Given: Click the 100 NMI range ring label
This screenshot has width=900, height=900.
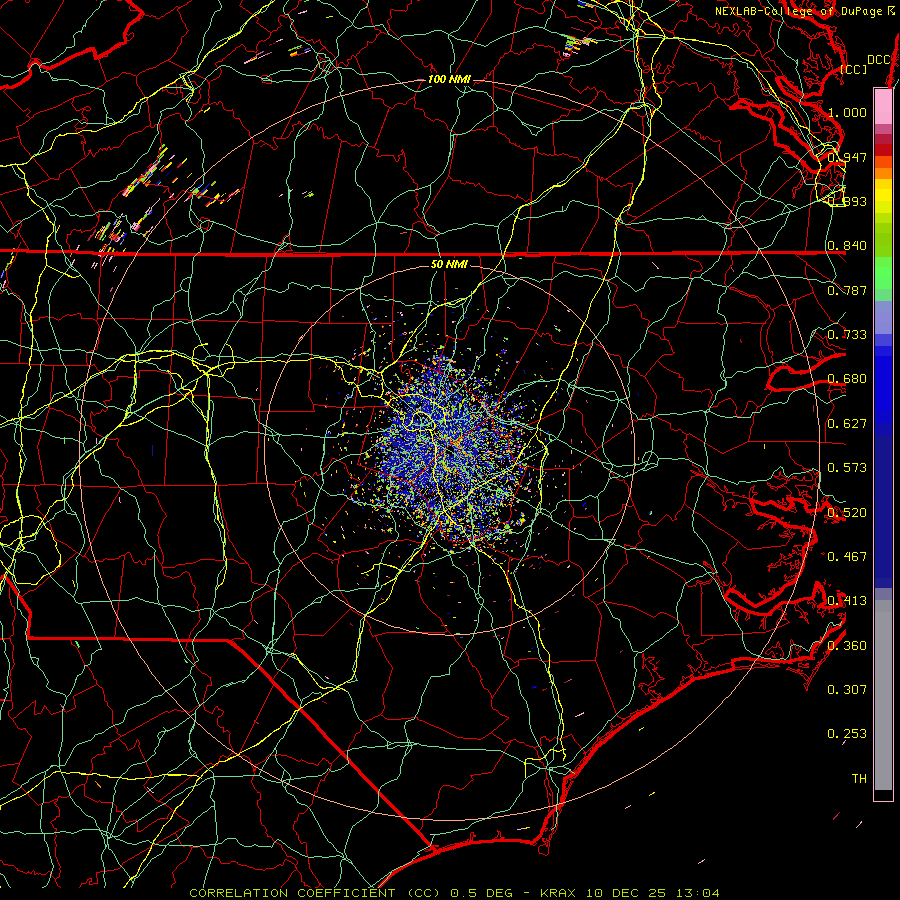Looking at the screenshot, I should coord(449,79).
